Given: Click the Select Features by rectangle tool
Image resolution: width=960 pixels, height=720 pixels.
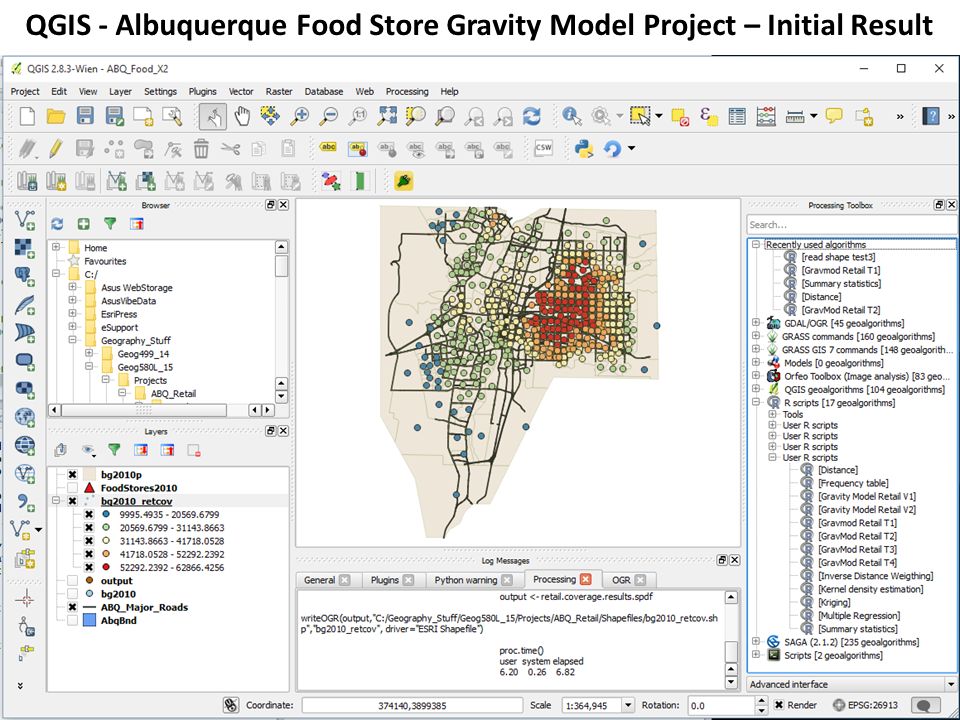Looking at the screenshot, I should click(640, 116).
